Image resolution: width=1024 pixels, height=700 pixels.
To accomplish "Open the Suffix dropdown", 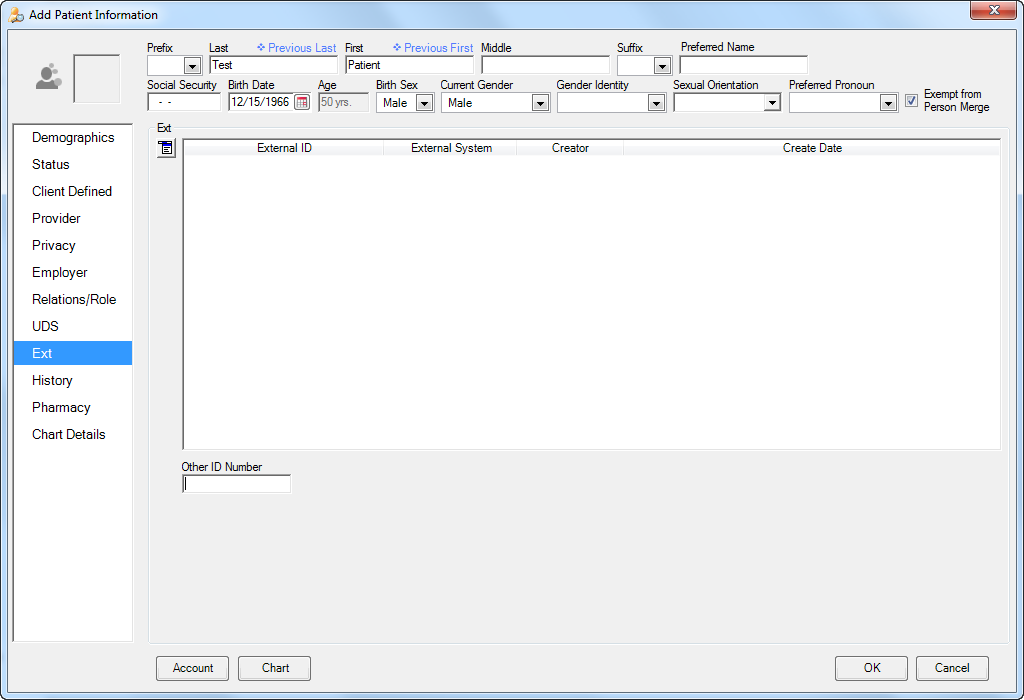I will [x=662, y=66].
